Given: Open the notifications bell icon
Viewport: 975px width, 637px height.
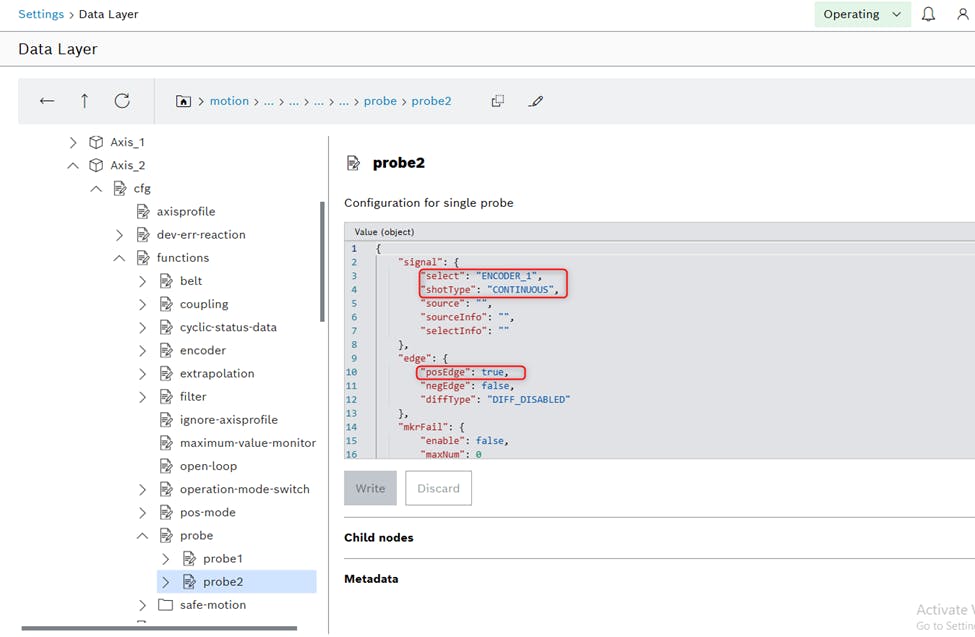Looking at the screenshot, I should [x=928, y=14].
